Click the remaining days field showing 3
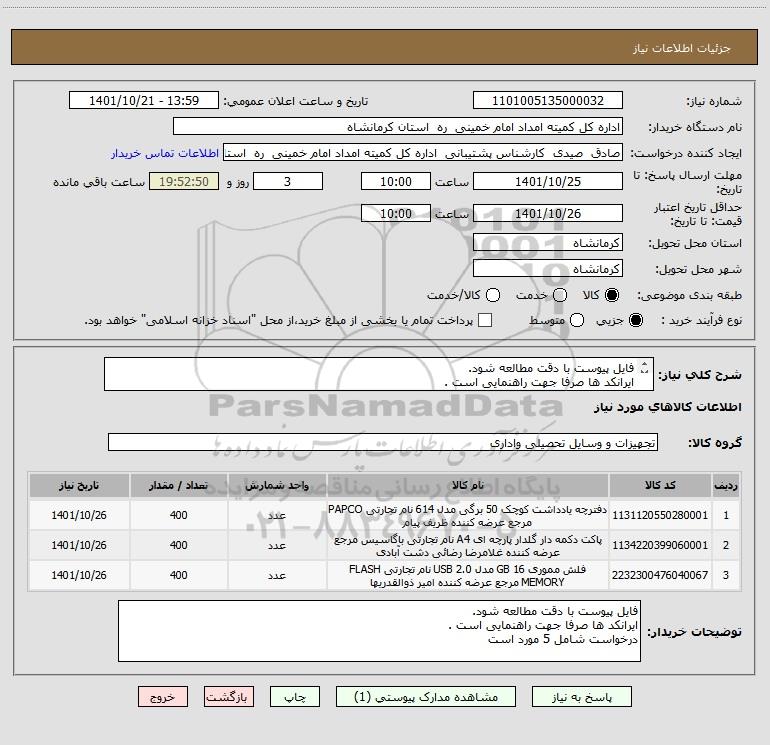 (288, 182)
